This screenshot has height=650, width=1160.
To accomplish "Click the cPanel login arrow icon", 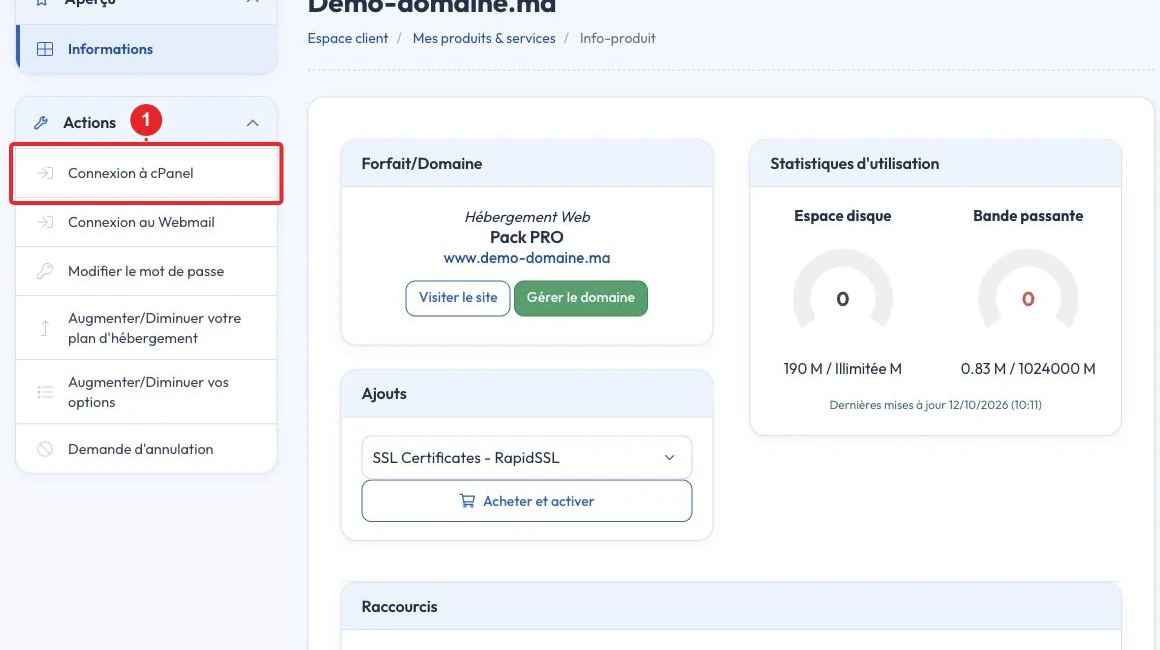I will click(x=45, y=173).
